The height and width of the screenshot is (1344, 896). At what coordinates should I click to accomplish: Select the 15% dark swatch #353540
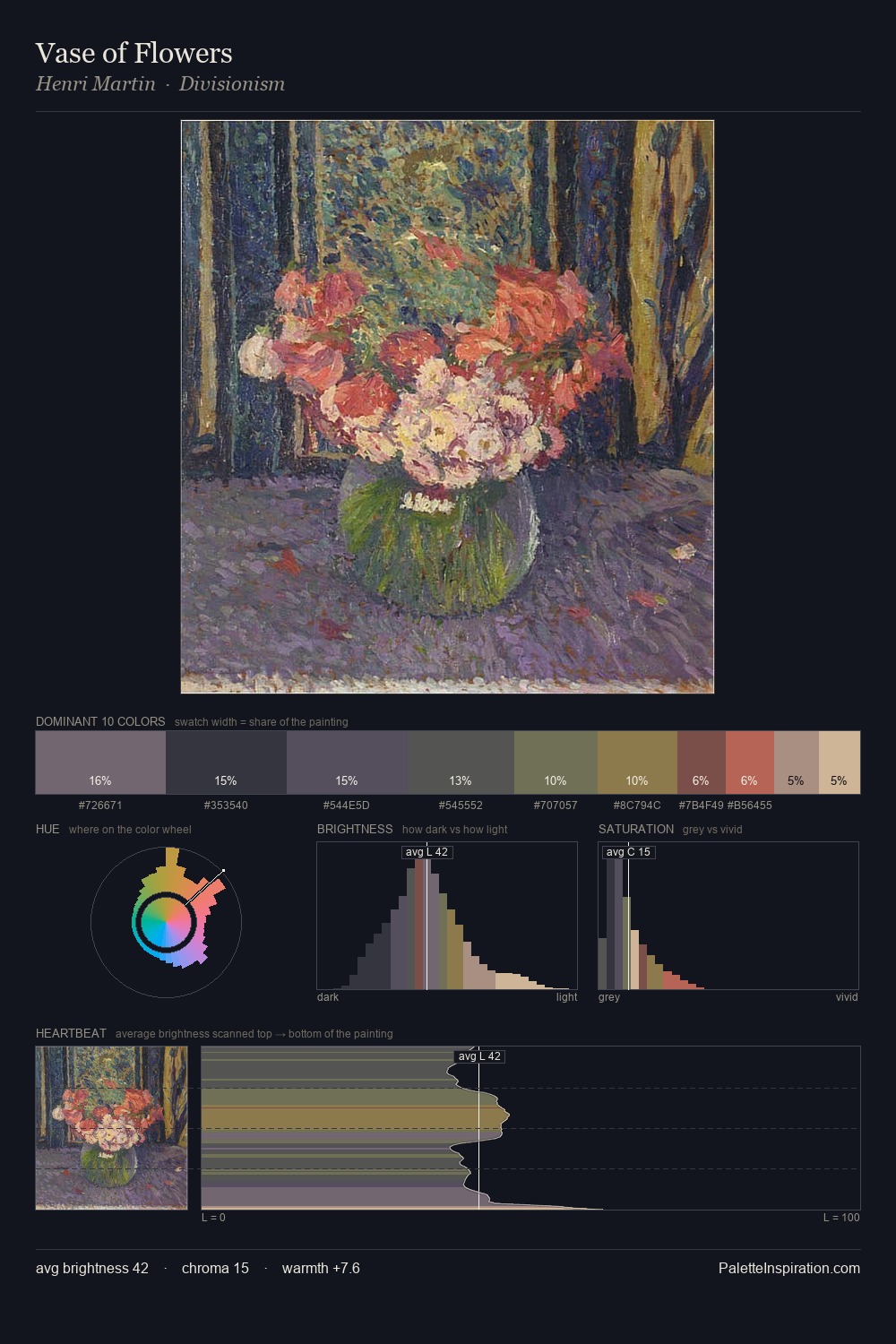226,762
